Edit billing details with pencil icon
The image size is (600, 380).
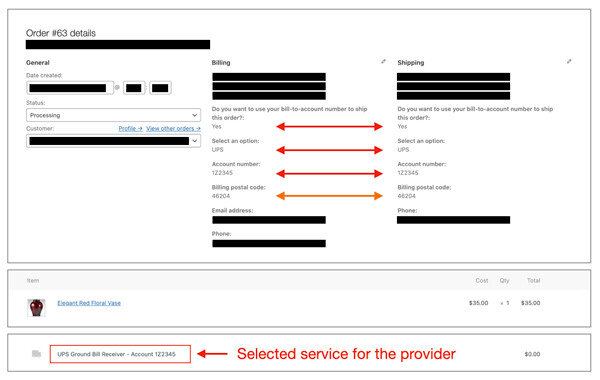[x=383, y=61]
